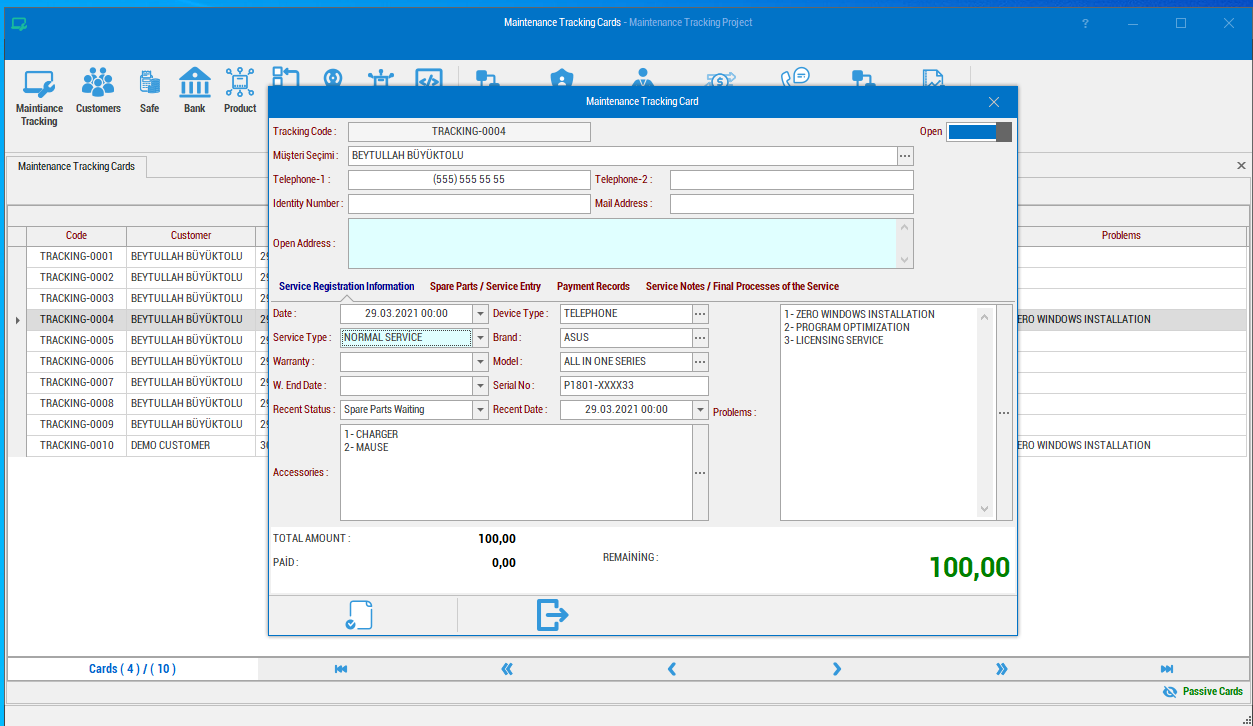Click the exit door icon in dialog

coord(552,615)
